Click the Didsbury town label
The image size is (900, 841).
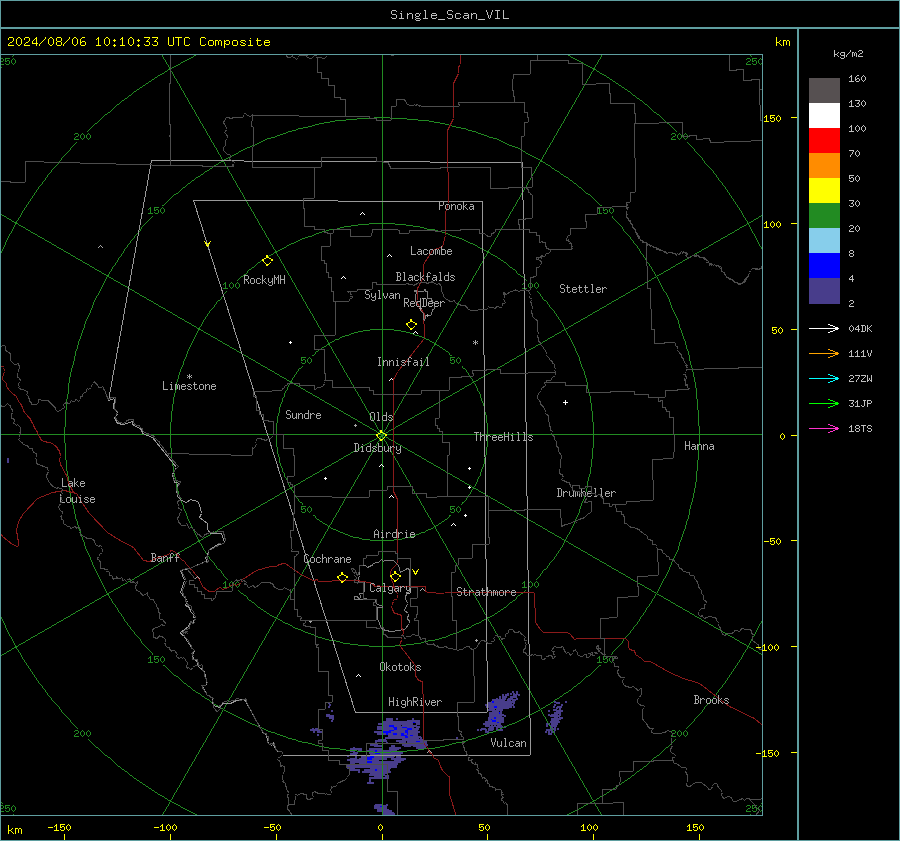[377, 448]
